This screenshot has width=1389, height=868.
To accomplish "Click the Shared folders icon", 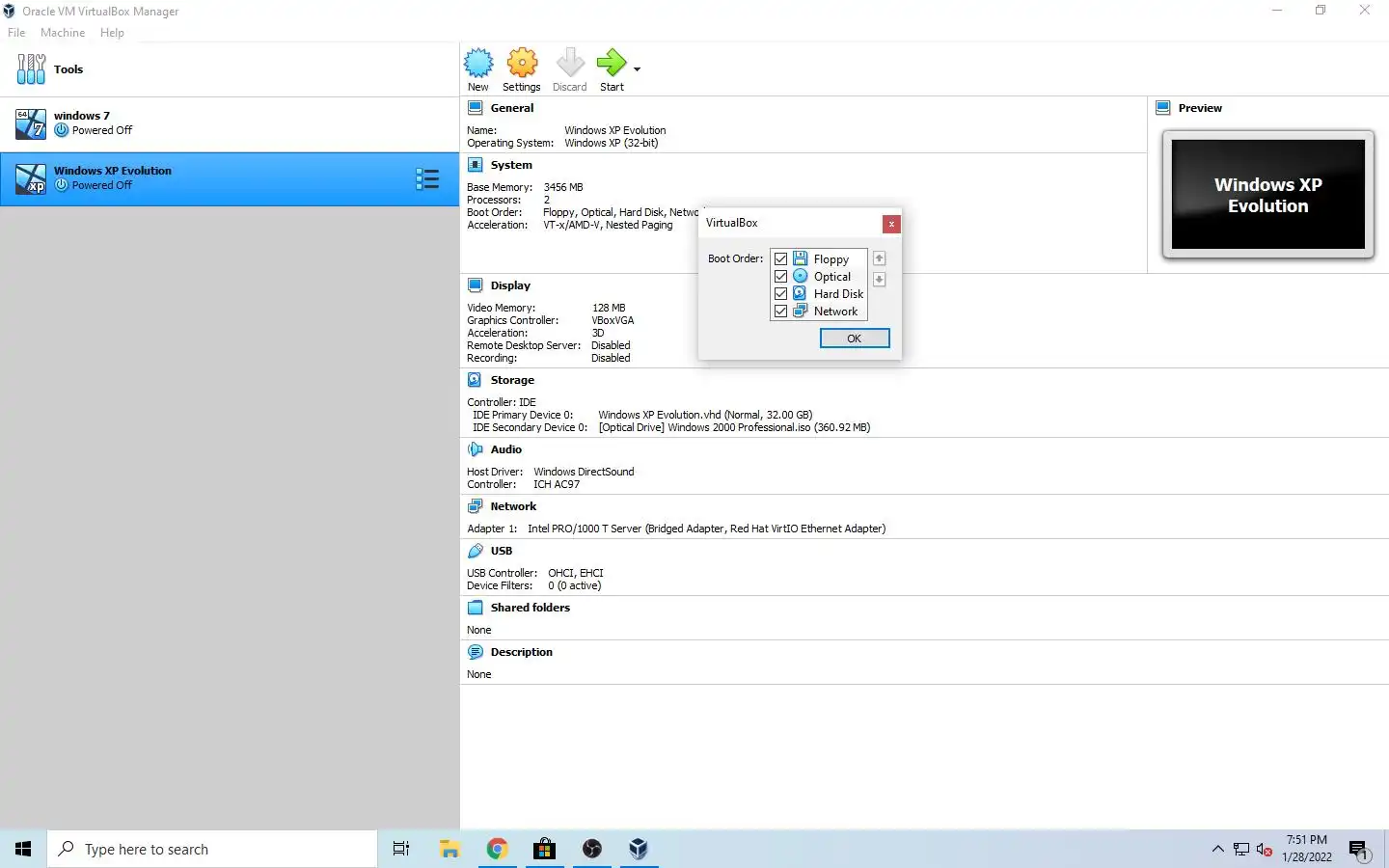I will tap(475, 608).
